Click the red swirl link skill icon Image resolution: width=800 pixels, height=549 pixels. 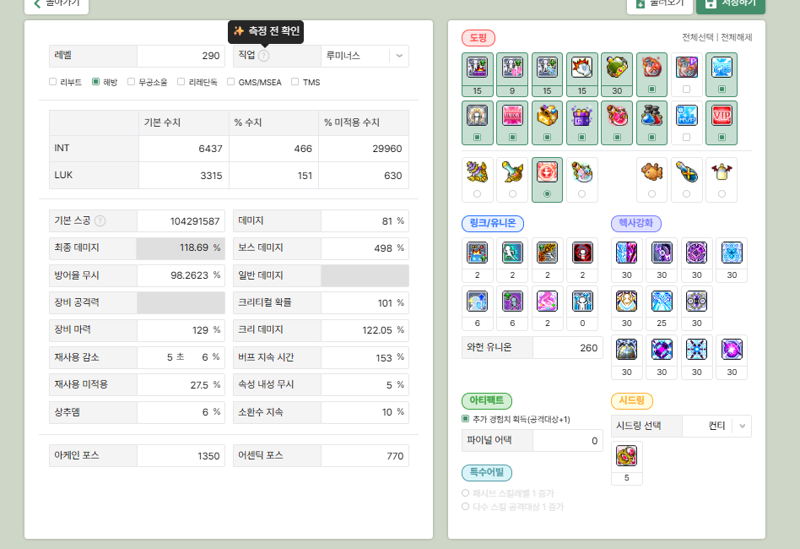(x=582, y=252)
